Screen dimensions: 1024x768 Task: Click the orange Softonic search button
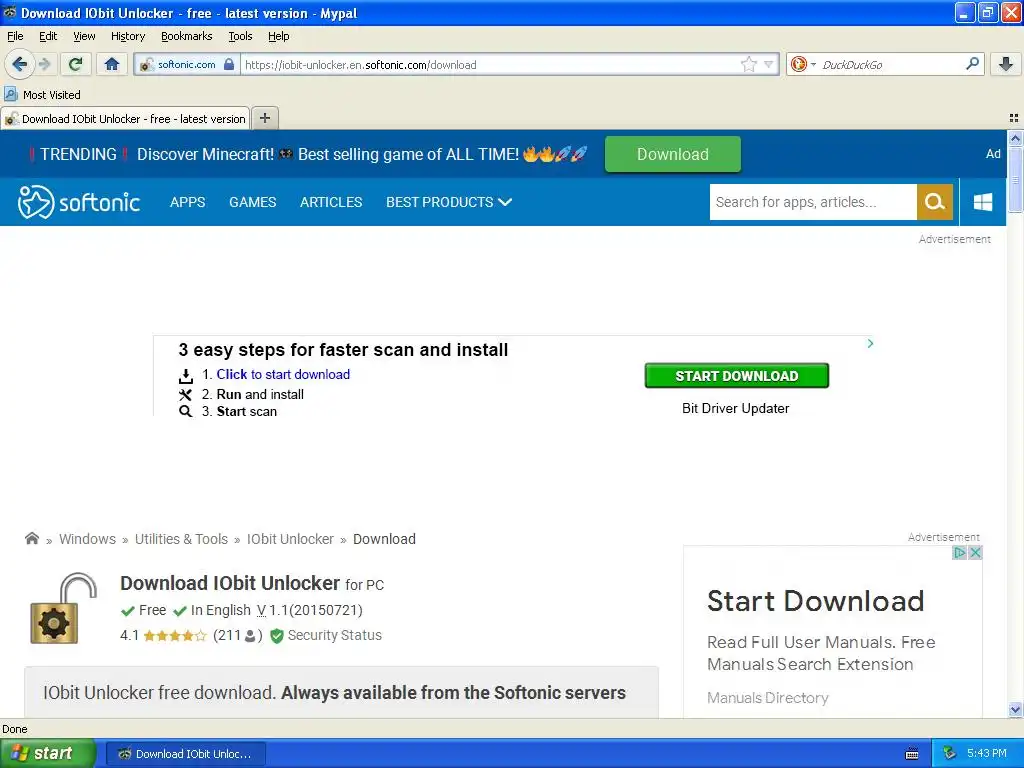[x=935, y=202]
